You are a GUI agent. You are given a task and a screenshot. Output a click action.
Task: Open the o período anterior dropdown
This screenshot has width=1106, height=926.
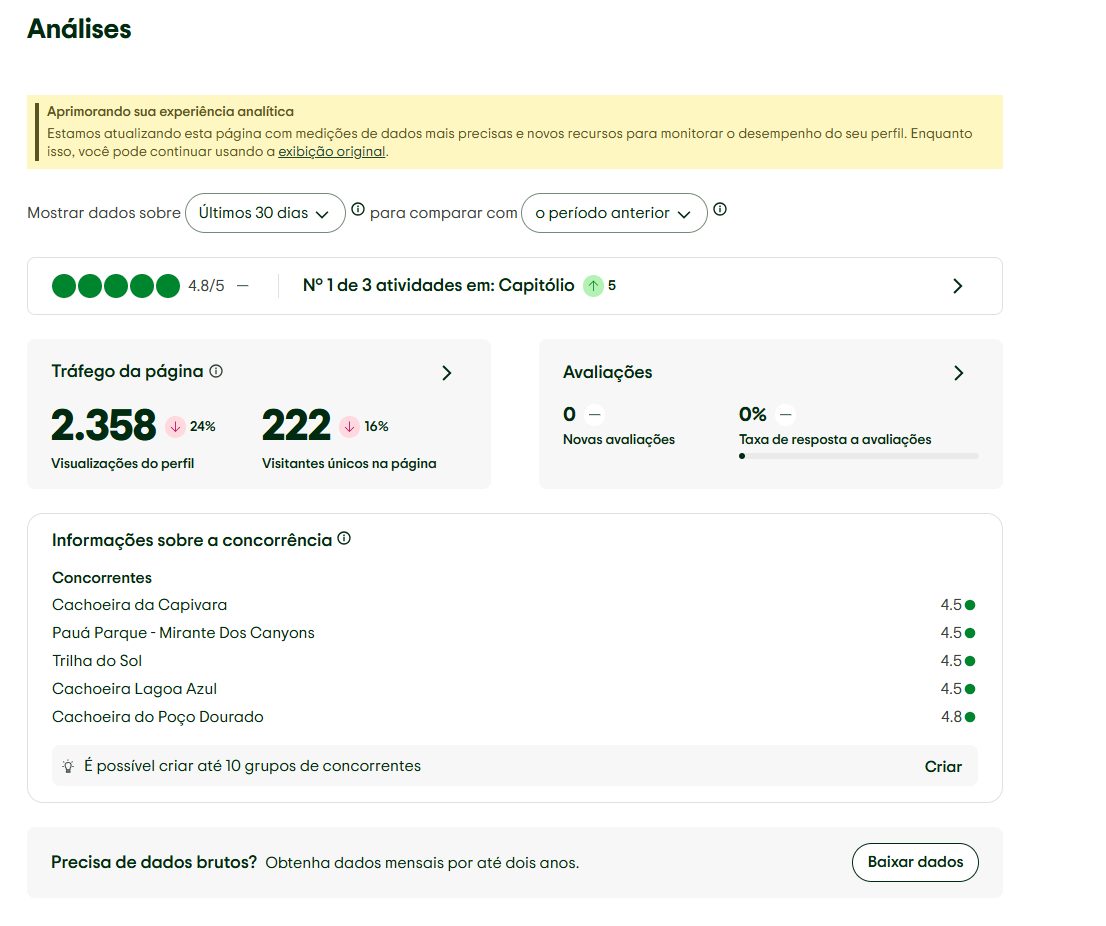click(613, 213)
